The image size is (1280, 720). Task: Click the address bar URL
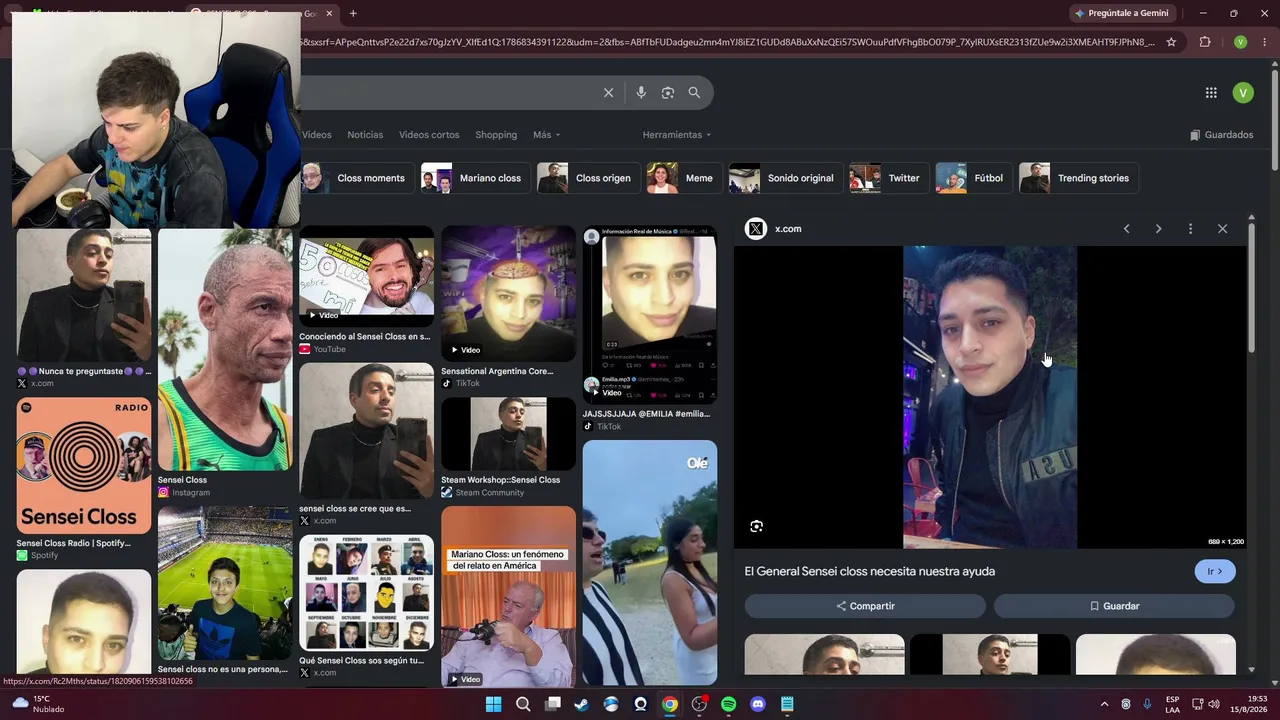[728, 42]
